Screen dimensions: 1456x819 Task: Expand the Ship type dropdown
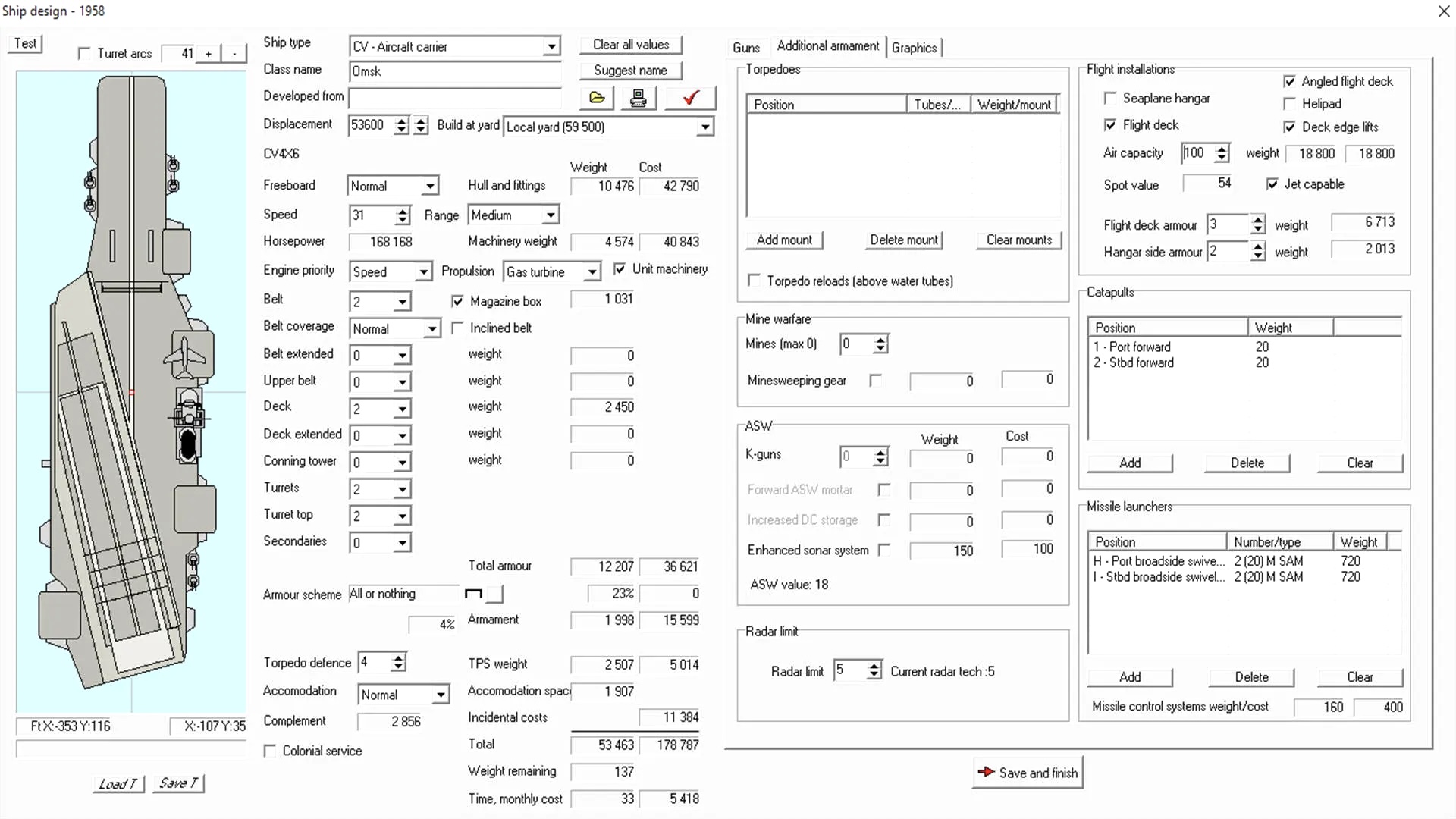coord(551,47)
